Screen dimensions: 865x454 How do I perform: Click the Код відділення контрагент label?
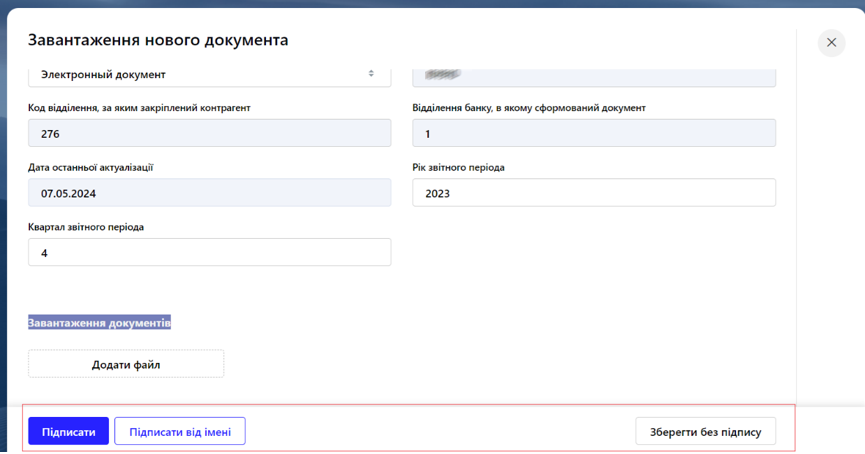pyautogui.click(x=139, y=108)
